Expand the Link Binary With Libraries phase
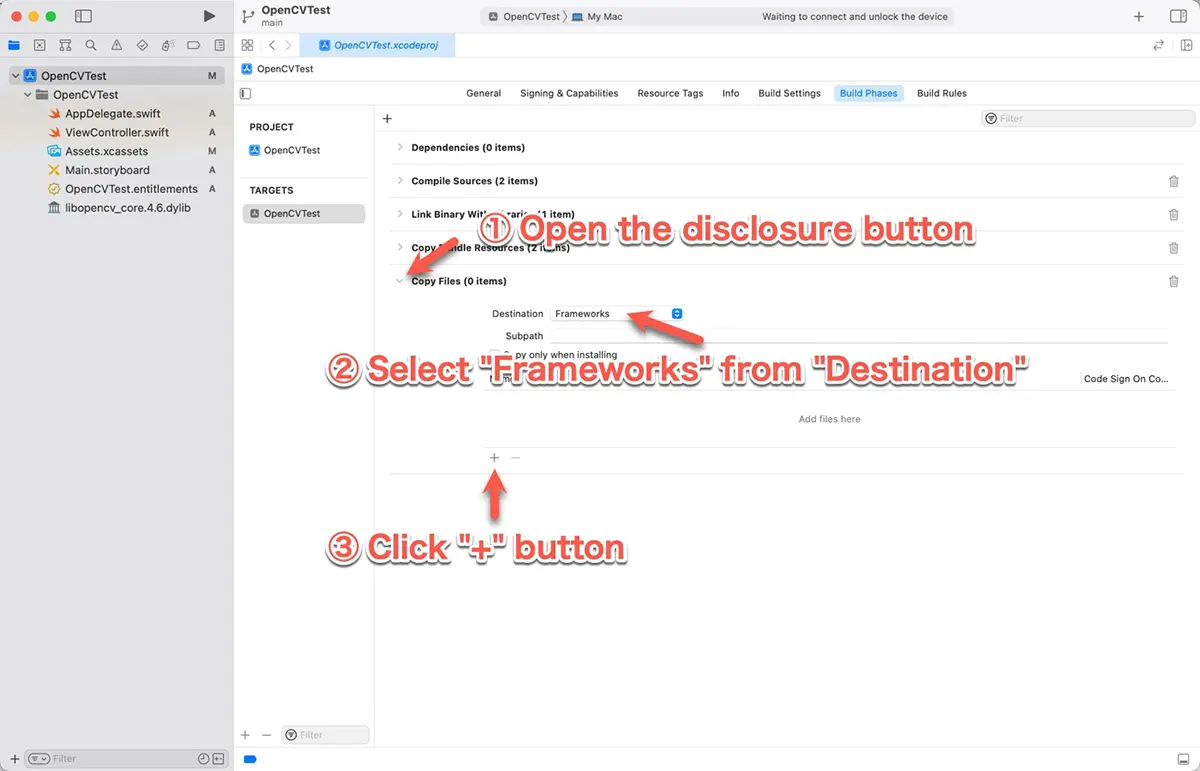 point(400,214)
